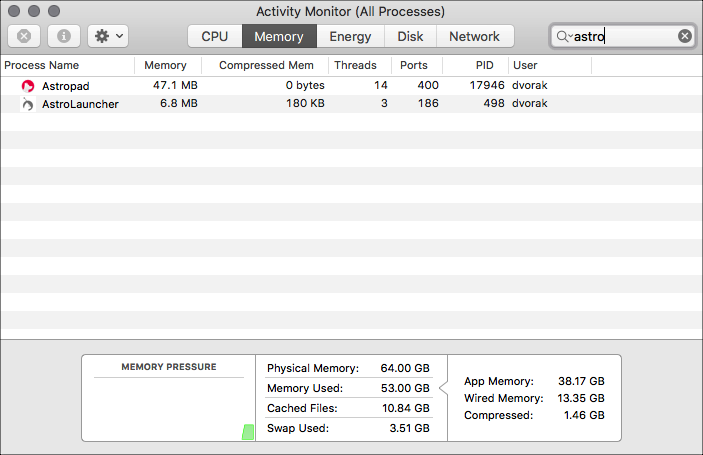Open the Disk tab
Viewport: 703px width, 455px height.
[410, 36]
